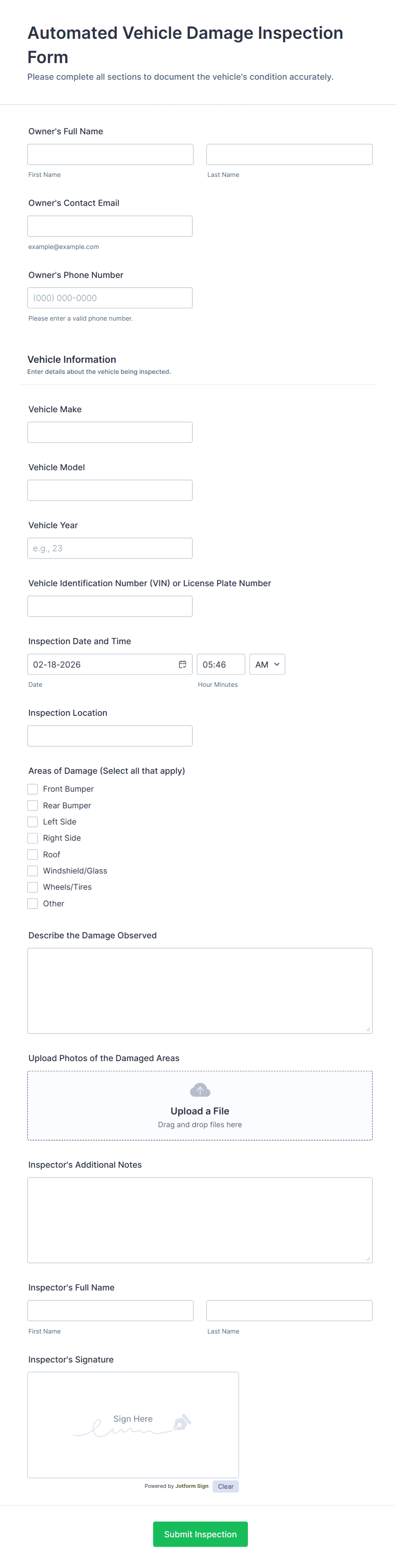The image size is (396, 1568).
Task: Submit Inspection form button
Action: pyautogui.click(x=200, y=1534)
